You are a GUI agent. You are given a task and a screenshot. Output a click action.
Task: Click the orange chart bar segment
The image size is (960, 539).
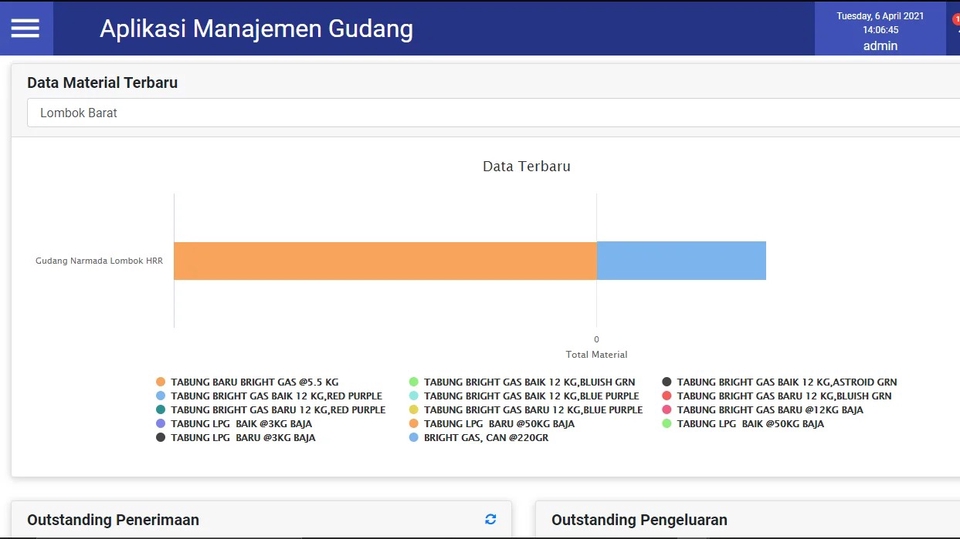385,261
